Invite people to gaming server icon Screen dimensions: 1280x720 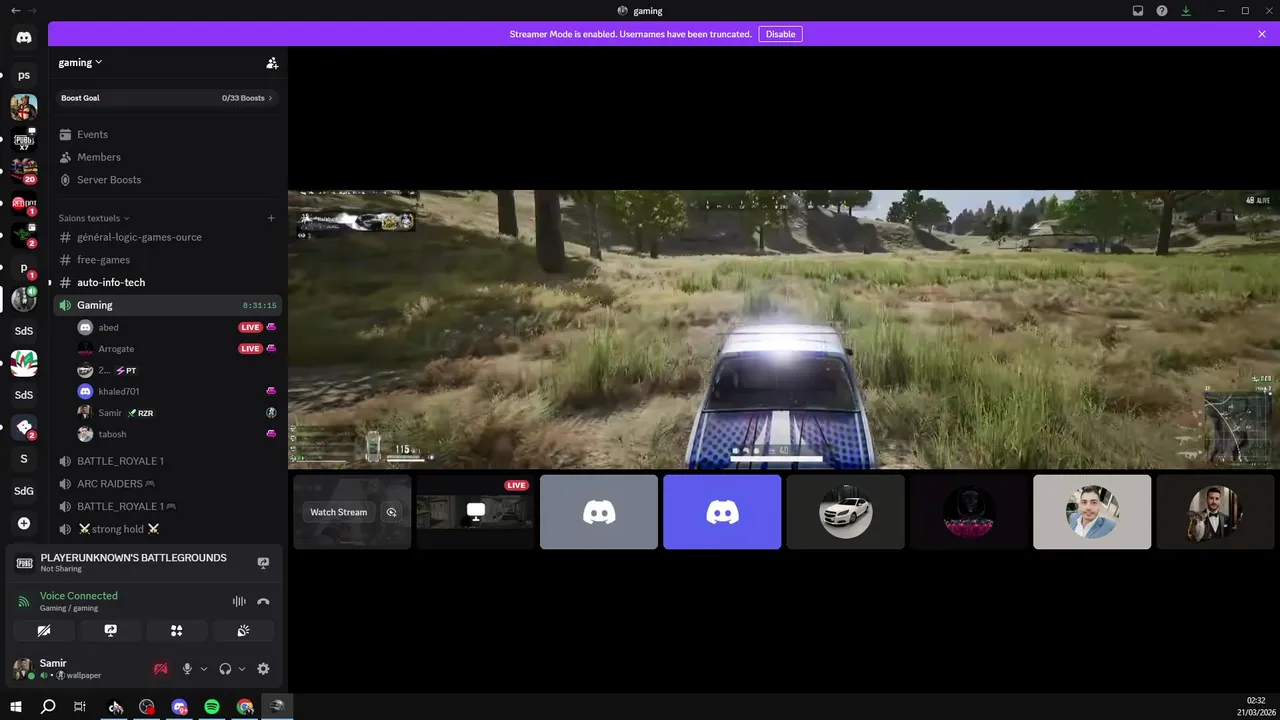pos(272,62)
